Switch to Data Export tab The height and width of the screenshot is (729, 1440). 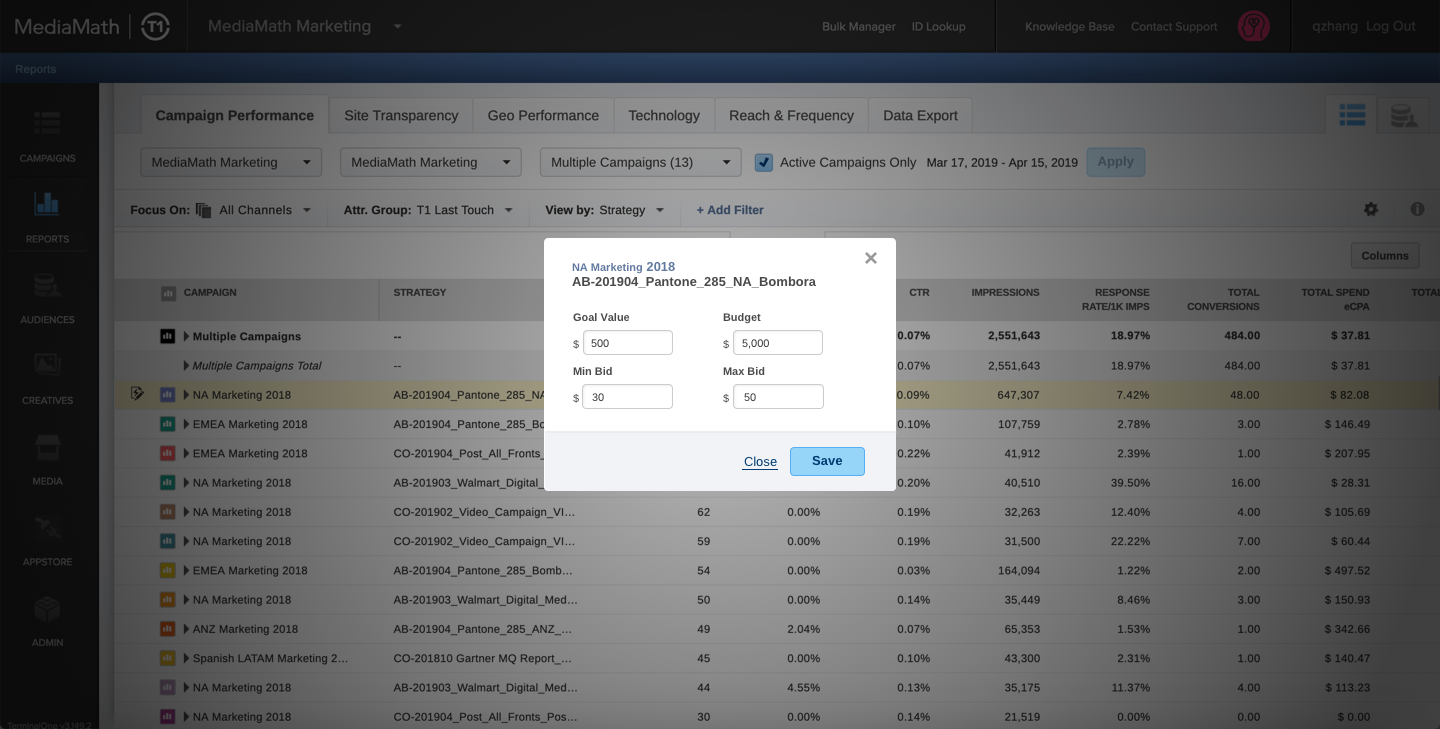pyautogui.click(x=920, y=115)
